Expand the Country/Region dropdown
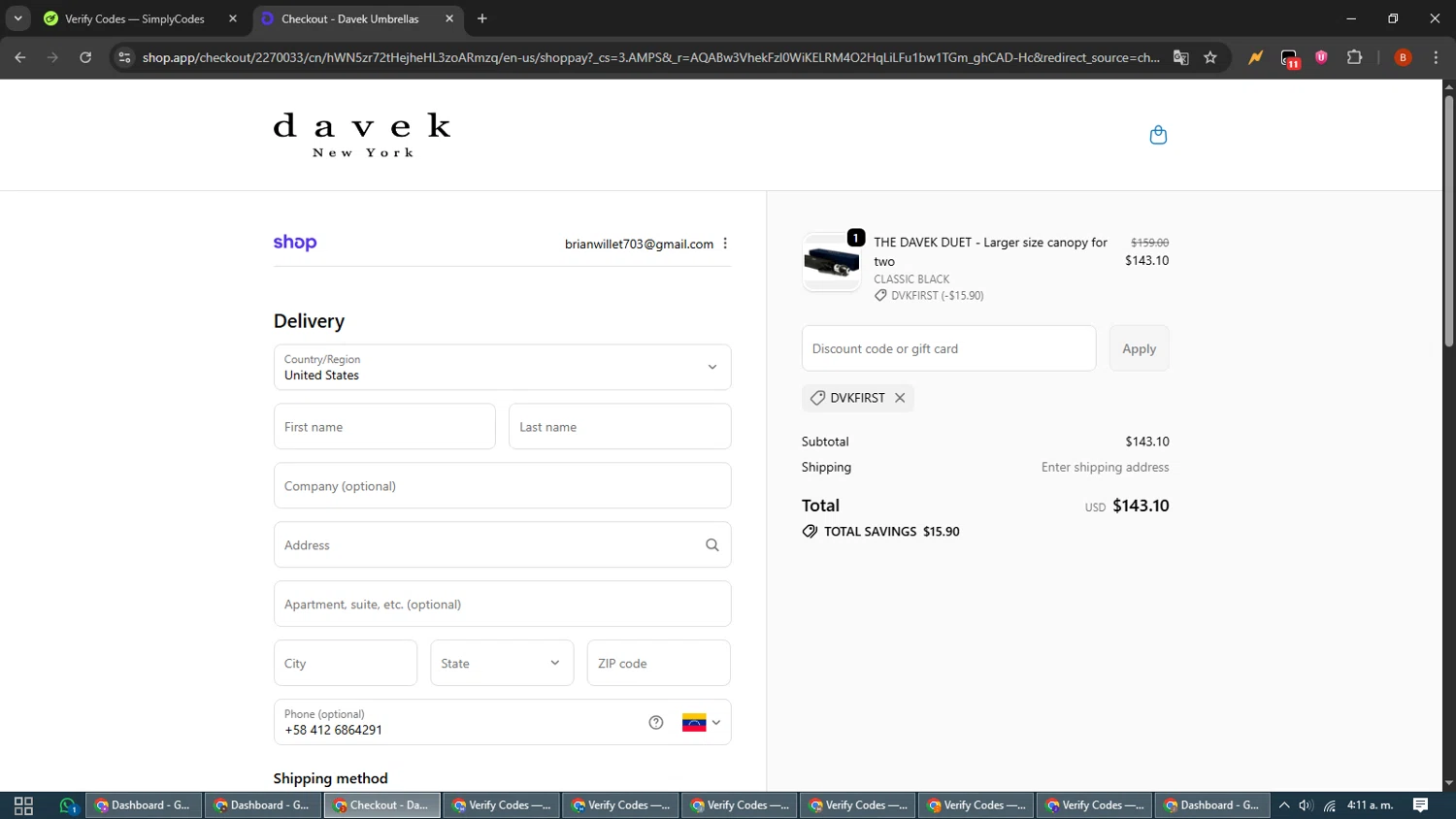This screenshot has height=819, width=1456. pos(502,367)
